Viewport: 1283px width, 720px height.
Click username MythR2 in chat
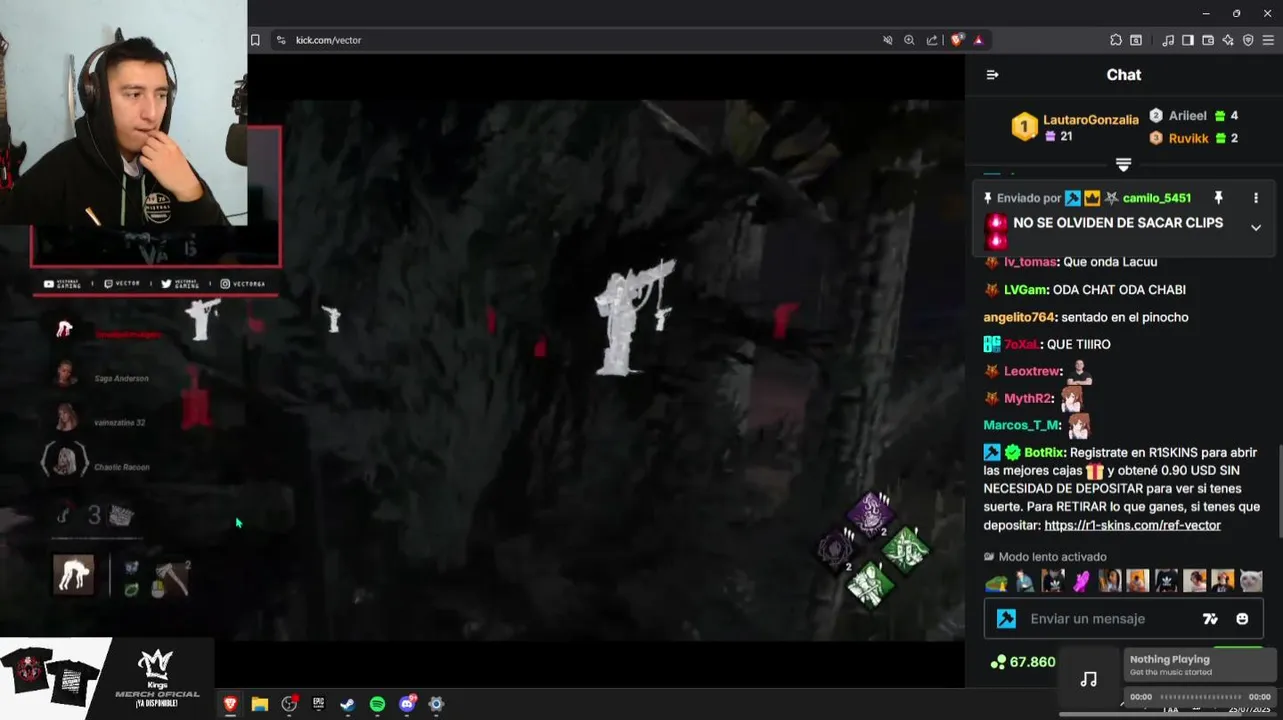coord(1028,398)
